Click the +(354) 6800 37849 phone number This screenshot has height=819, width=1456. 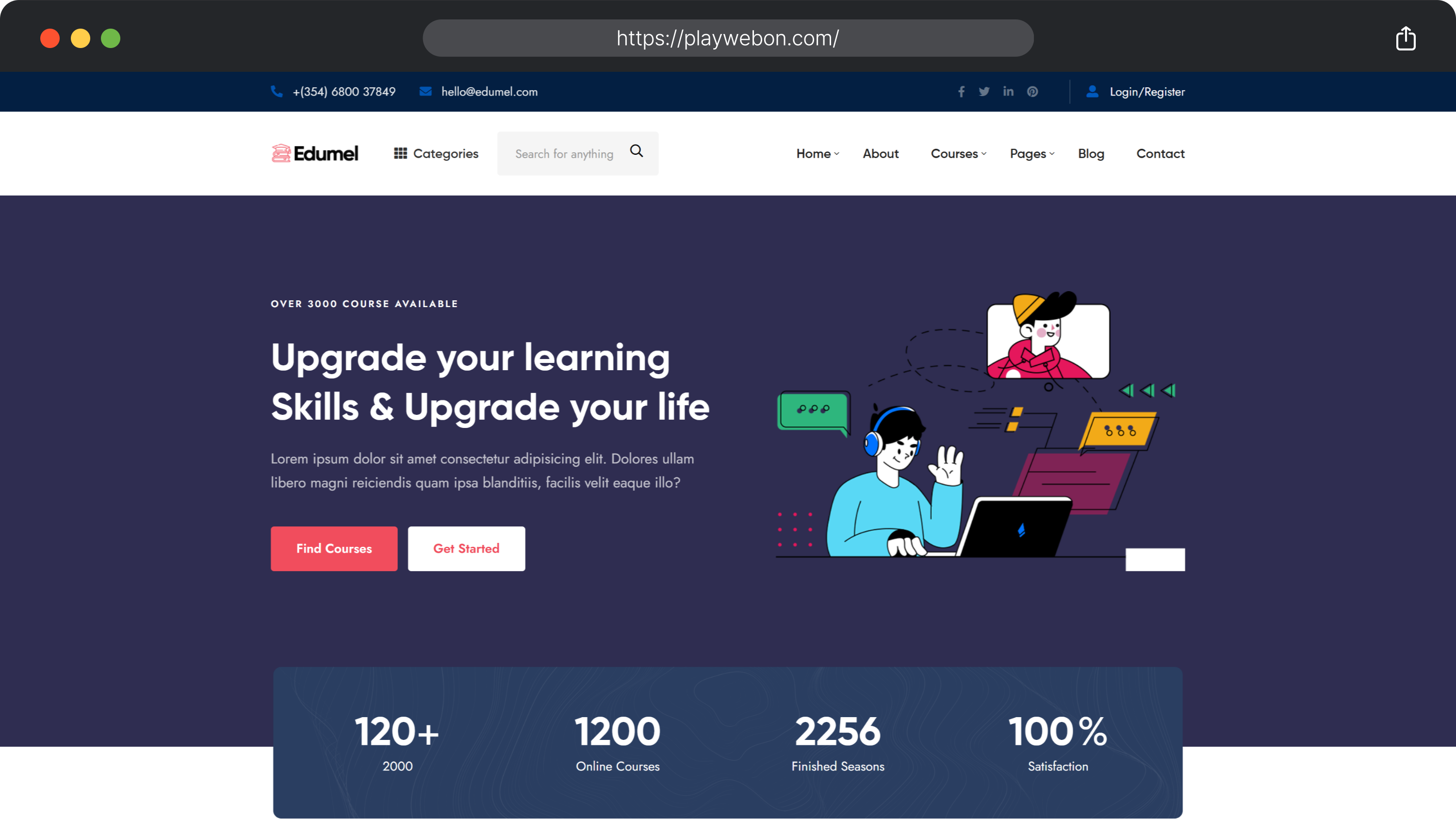point(344,92)
